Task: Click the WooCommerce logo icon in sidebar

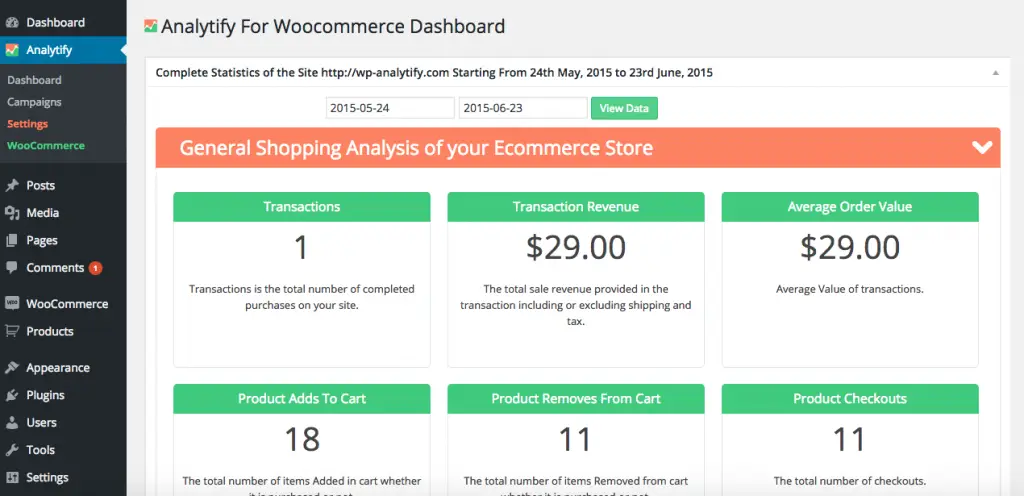Action: coord(12,303)
